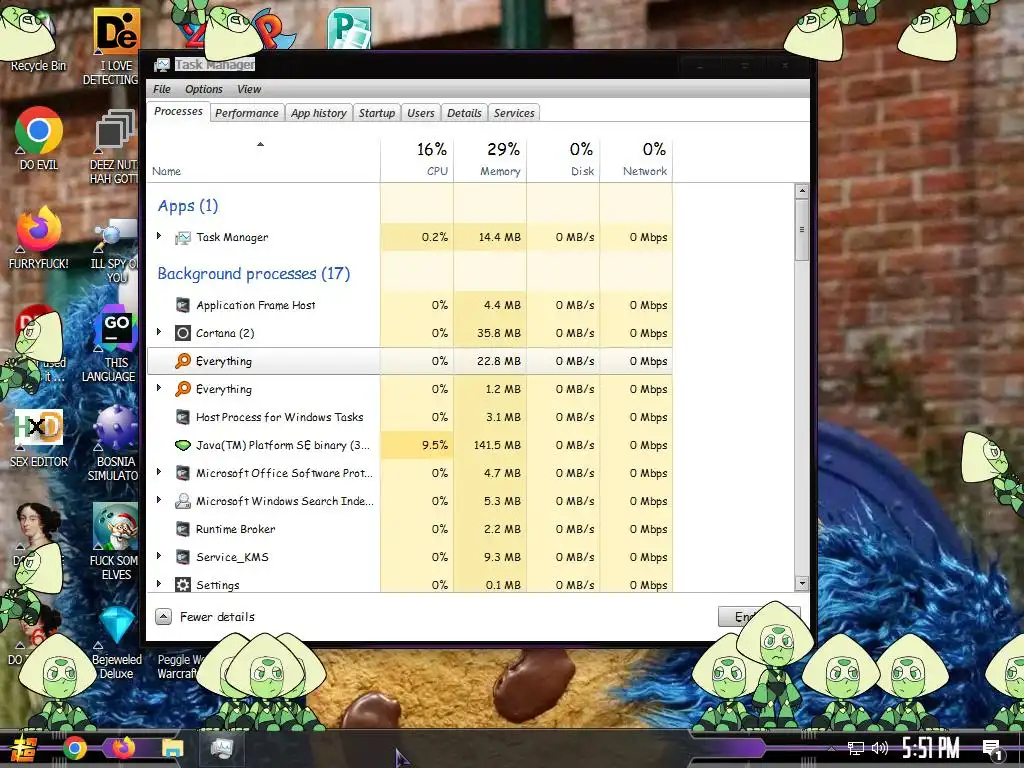Viewport: 1024px width, 768px height.
Task: Launch Chrome from the taskbar
Action: tap(75, 748)
